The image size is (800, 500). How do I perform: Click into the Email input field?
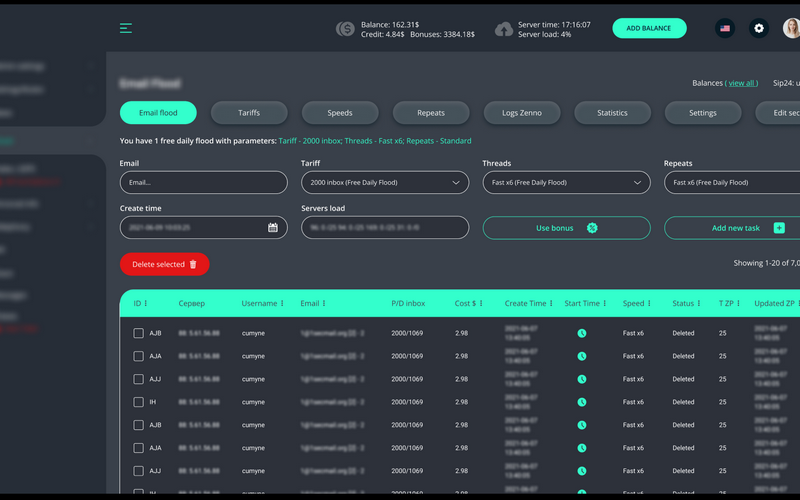click(204, 182)
